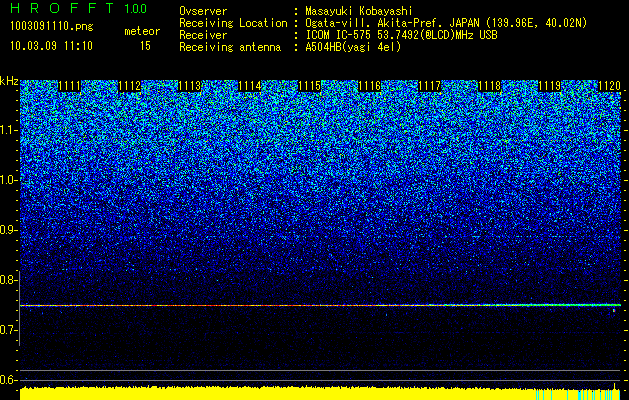Select the file name 1003091110.png
The image size is (629, 400).
click(x=52, y=27)
